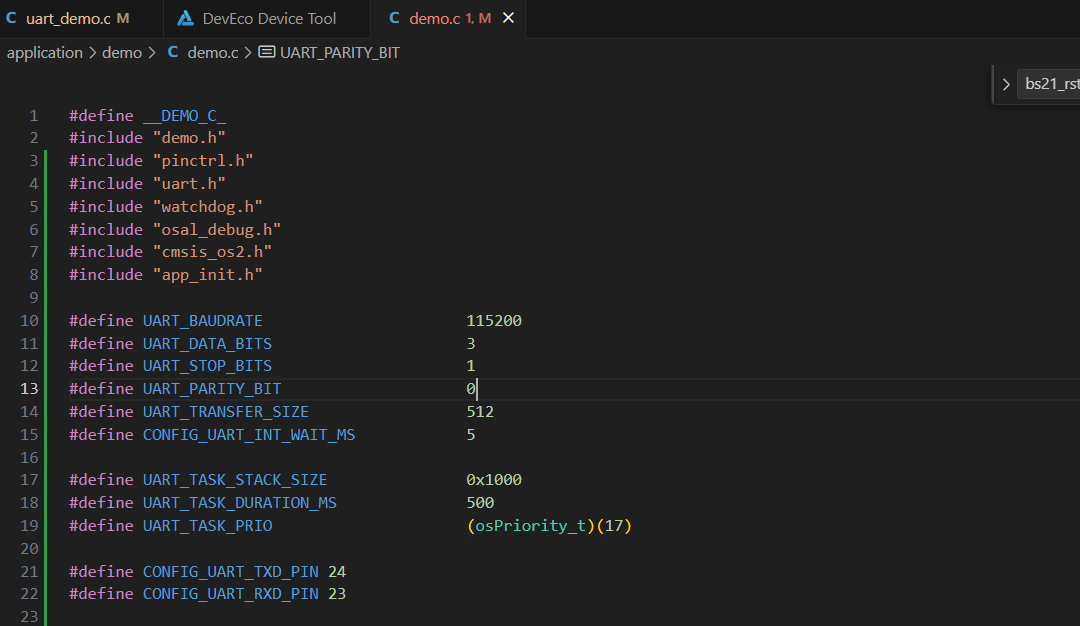Screen dimensions: 1080x626
Task: Click the UART_TASK_STACK_SIZE macro name
Action: tap(235, 479)
